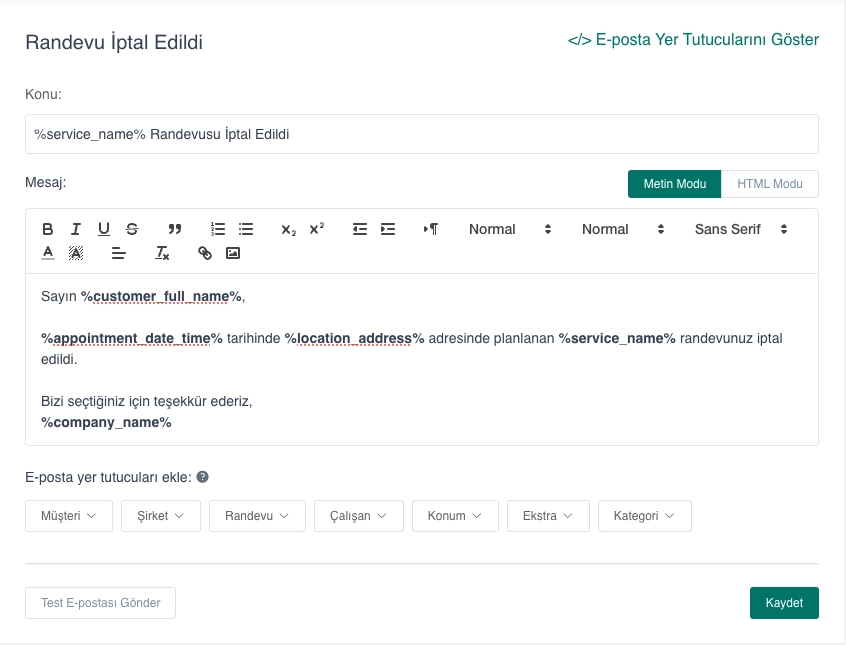The width and height of the screenshot is (846, 645).
Task: Apply italic formatting in the editor
Action: (75, 229)
